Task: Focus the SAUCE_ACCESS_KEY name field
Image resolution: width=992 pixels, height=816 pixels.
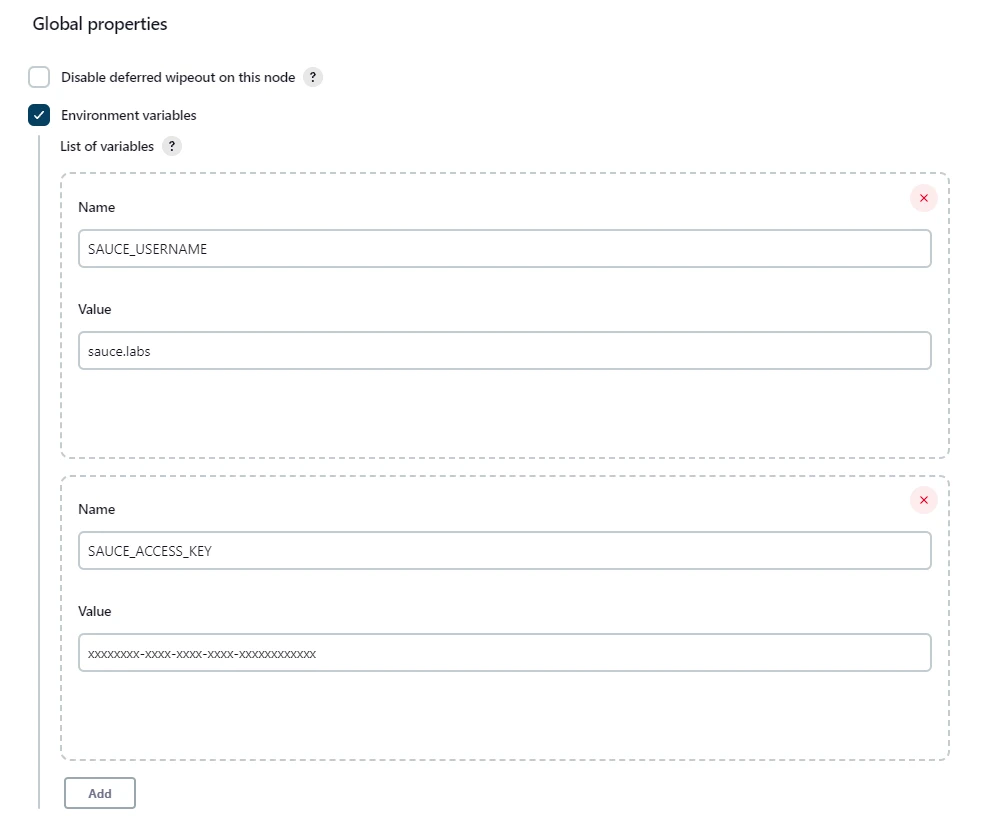Action: tap(504, 550)
